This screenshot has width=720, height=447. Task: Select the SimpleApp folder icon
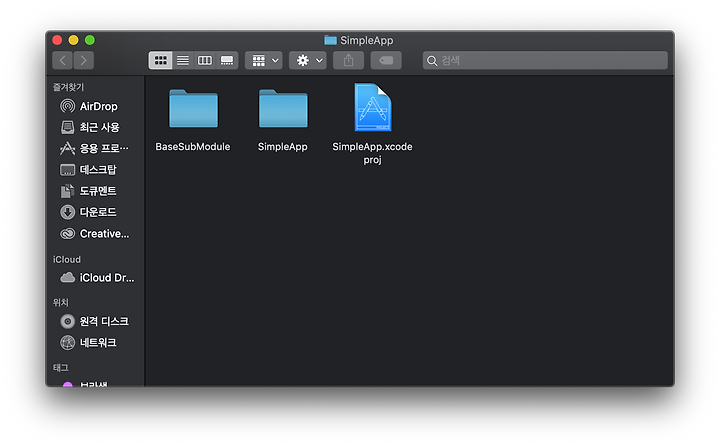coord(283,108)
